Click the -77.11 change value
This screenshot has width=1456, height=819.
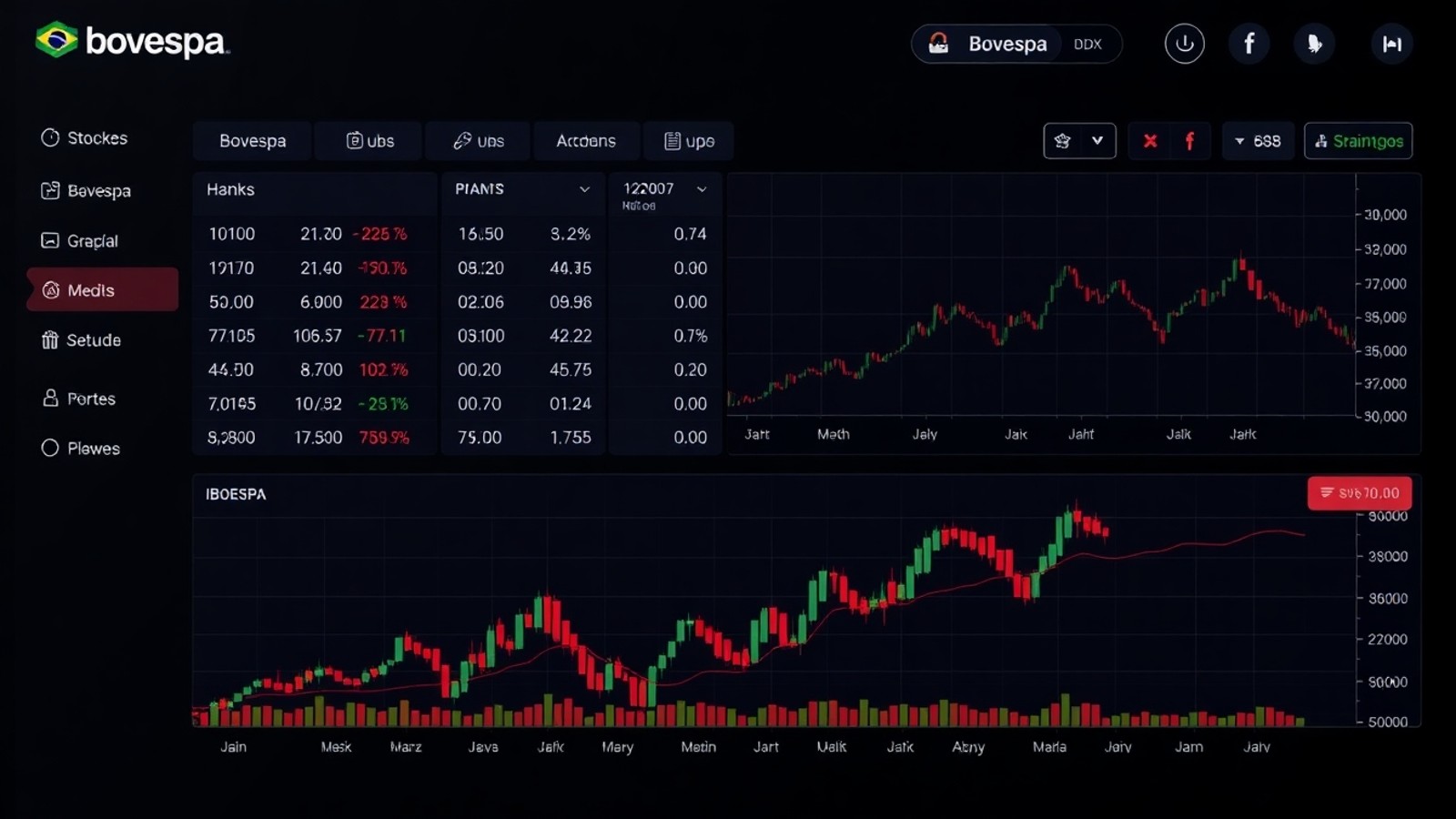[381, 336]
